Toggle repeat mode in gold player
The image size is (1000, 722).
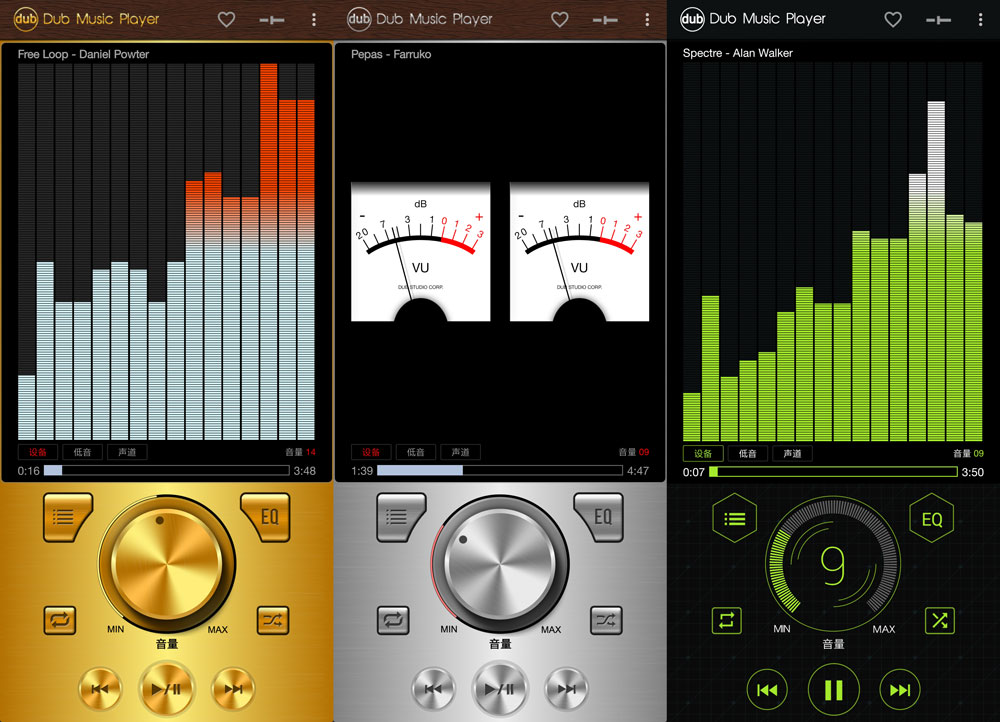(60, 620)
